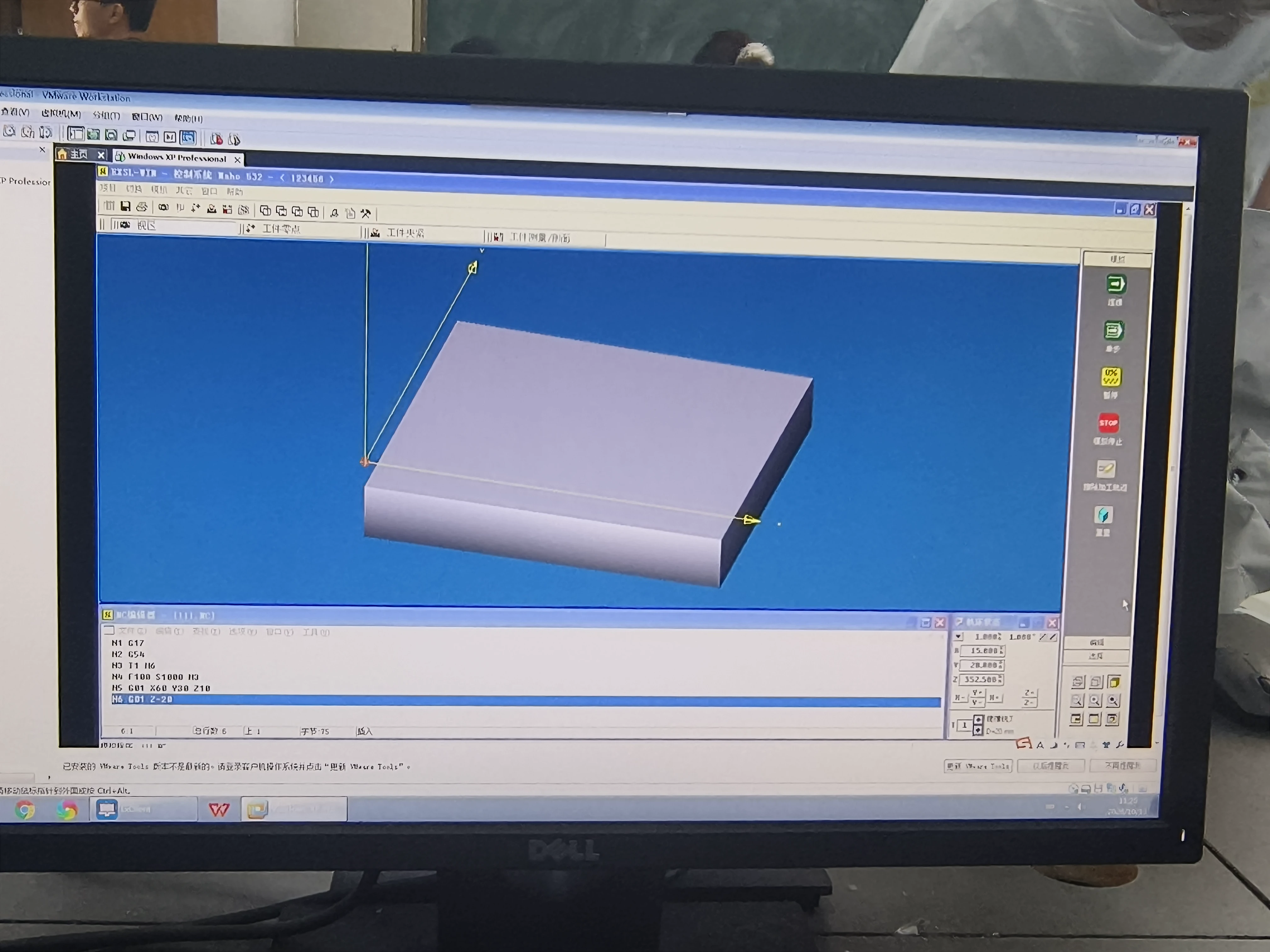Image resolution: width=1270 pixels, height=952 pixels.
Task: Click the hammer tools icon in toolbar
Action: tap(365, 213)
